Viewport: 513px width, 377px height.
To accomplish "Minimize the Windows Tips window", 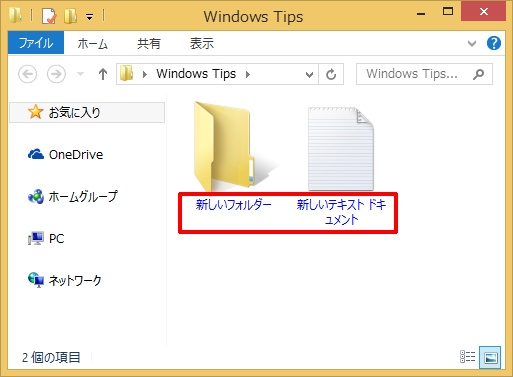I will pos(421,14).
